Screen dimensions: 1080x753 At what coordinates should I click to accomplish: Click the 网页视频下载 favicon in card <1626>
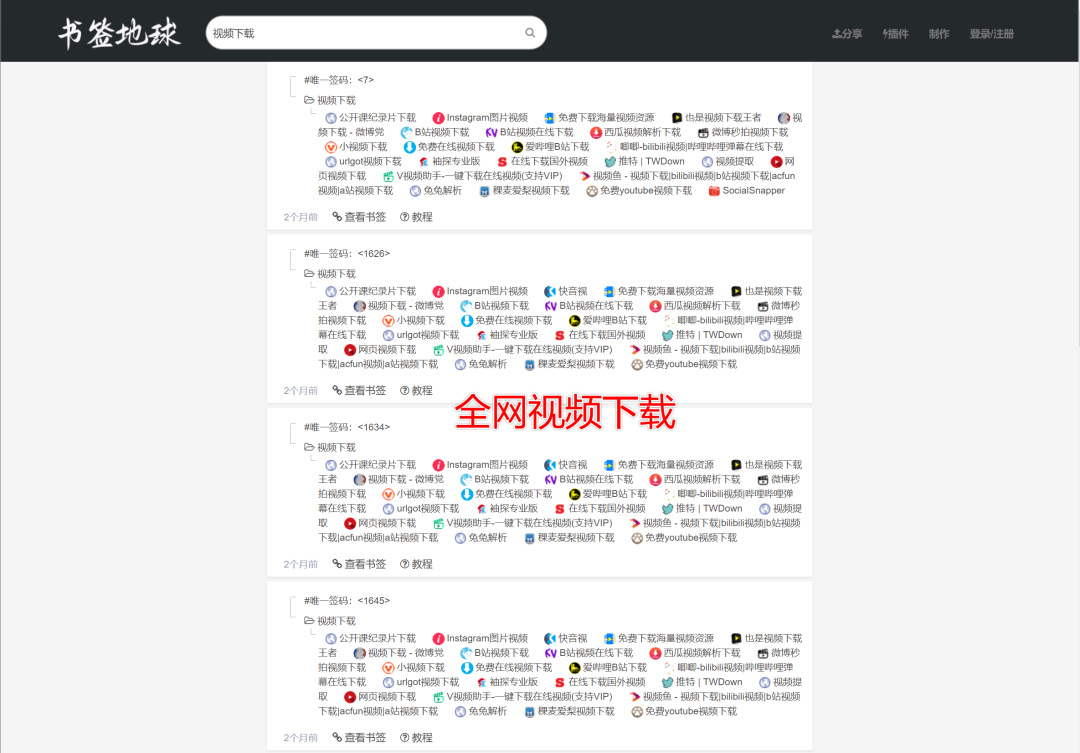350,350
